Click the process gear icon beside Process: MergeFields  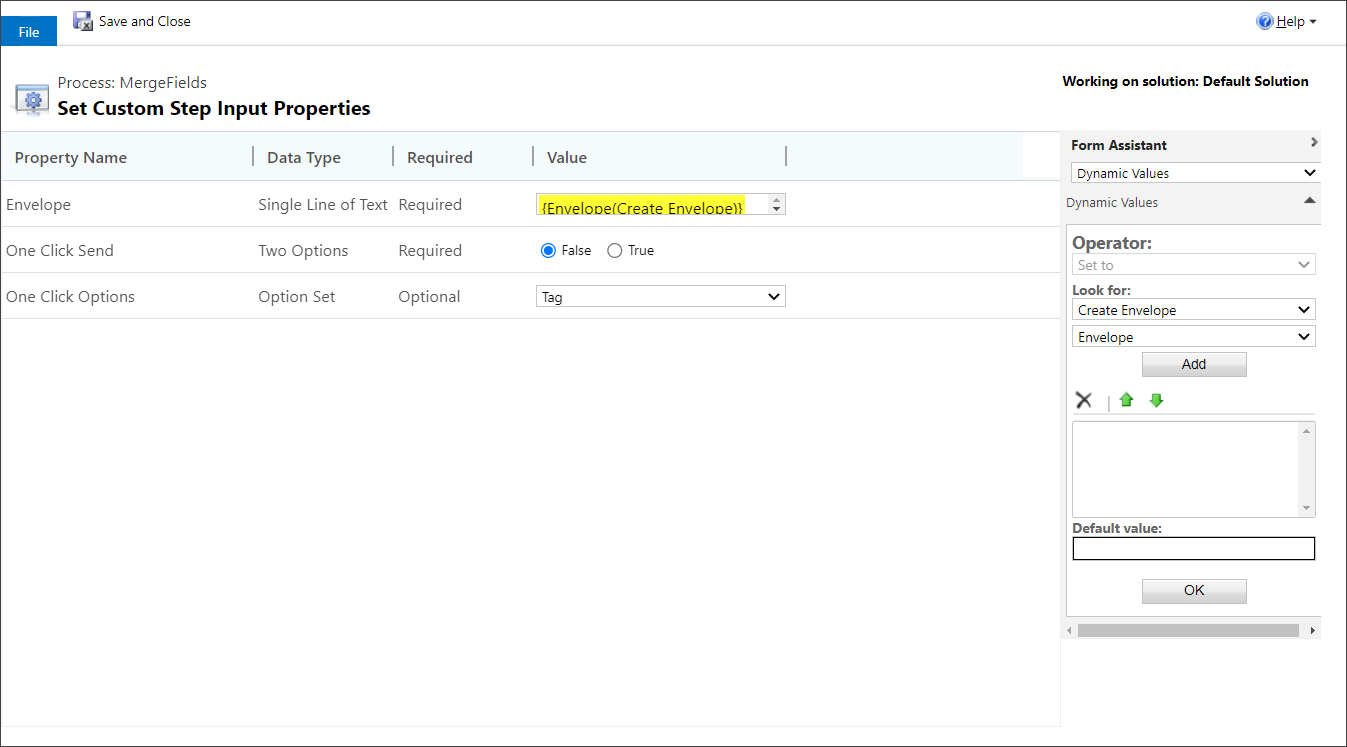click(31, 97)
